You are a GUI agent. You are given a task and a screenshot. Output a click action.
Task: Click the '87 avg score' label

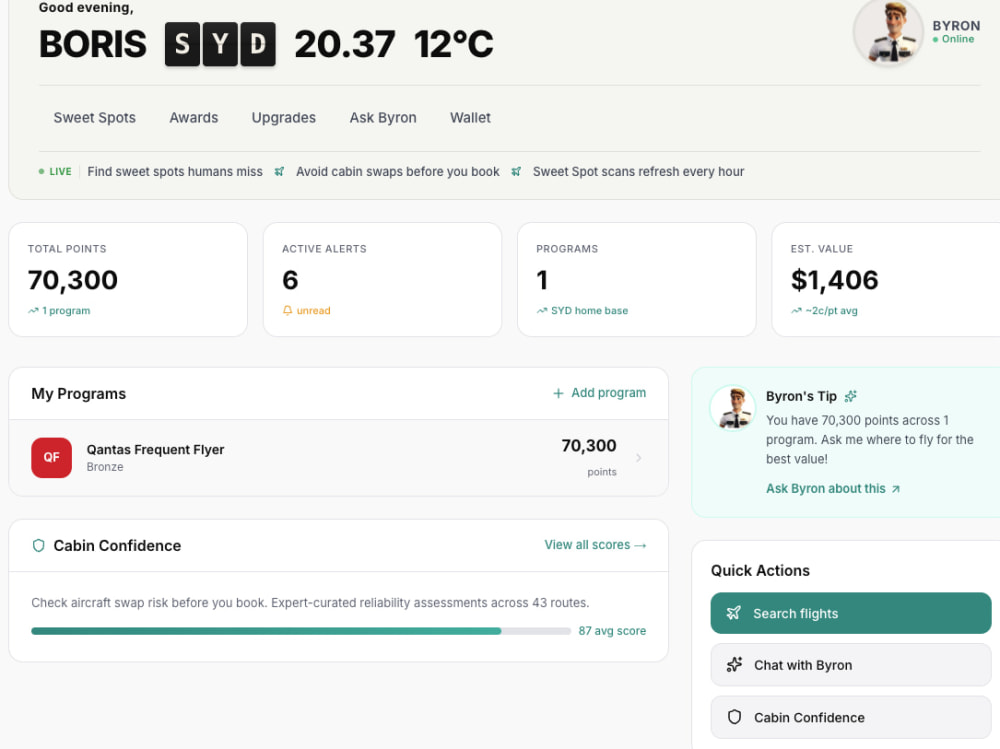[612, 631]
